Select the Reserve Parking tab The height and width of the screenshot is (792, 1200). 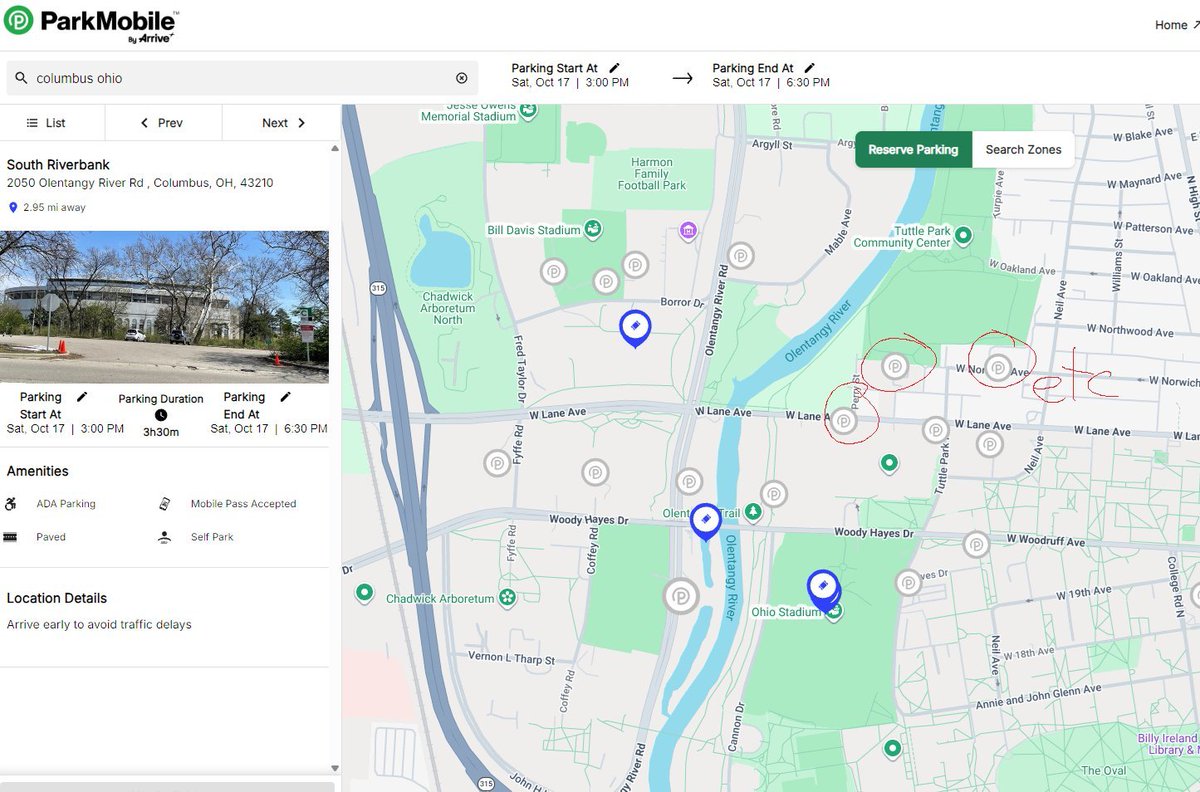pyautogui.click(x=913, y=150)
